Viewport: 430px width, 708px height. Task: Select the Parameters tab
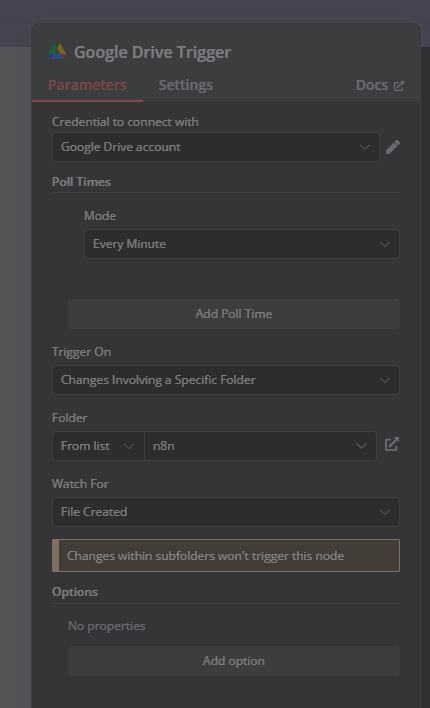coord(87,85)
